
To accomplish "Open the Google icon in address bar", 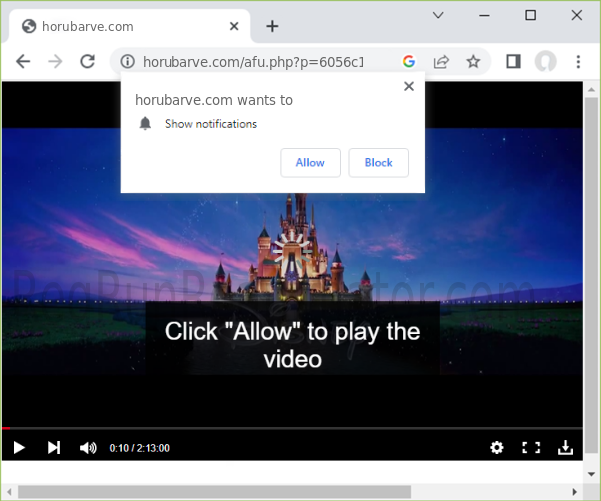I will (409, 62).
